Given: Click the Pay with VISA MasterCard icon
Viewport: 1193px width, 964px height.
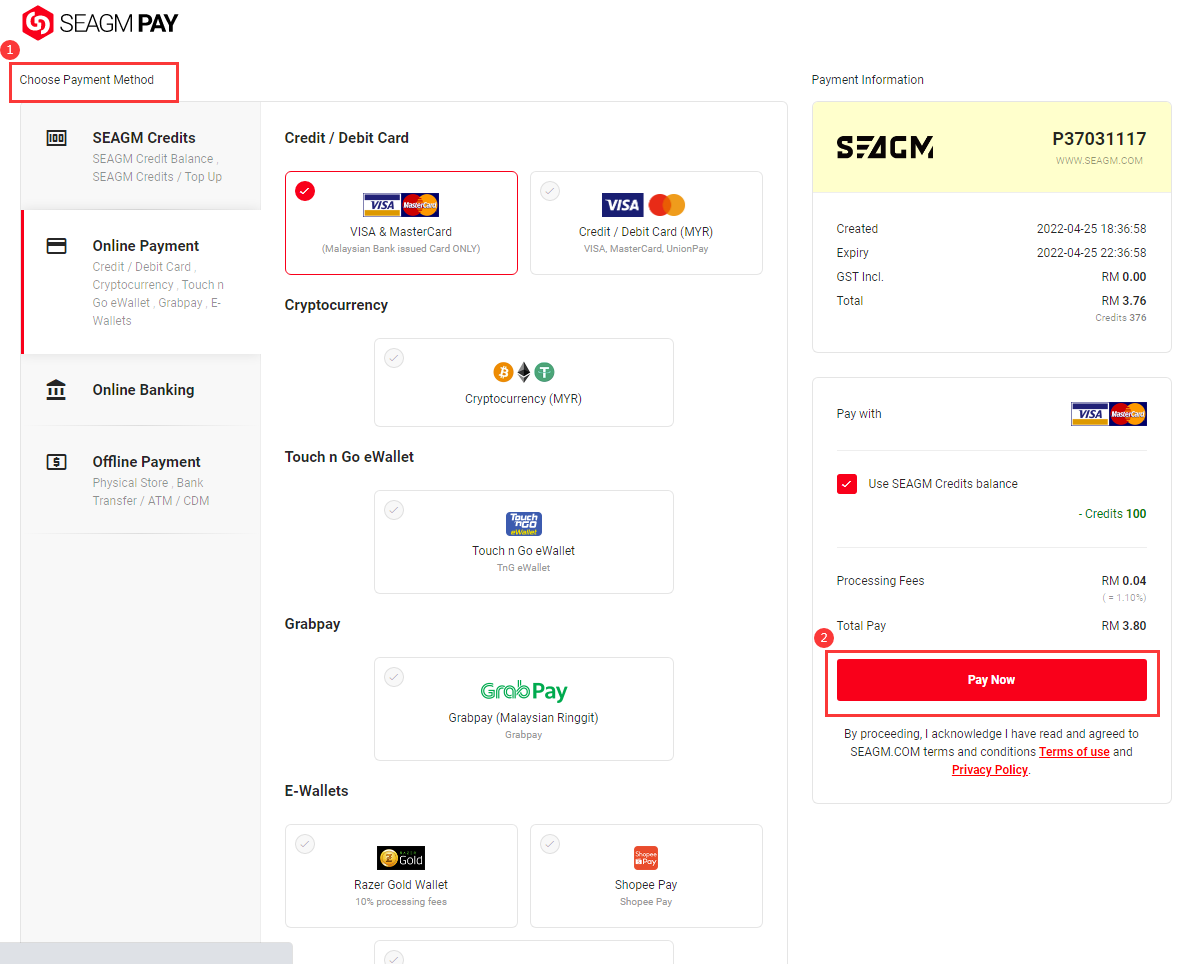Looking at the screenshot, I should [x=1109, y=414].
